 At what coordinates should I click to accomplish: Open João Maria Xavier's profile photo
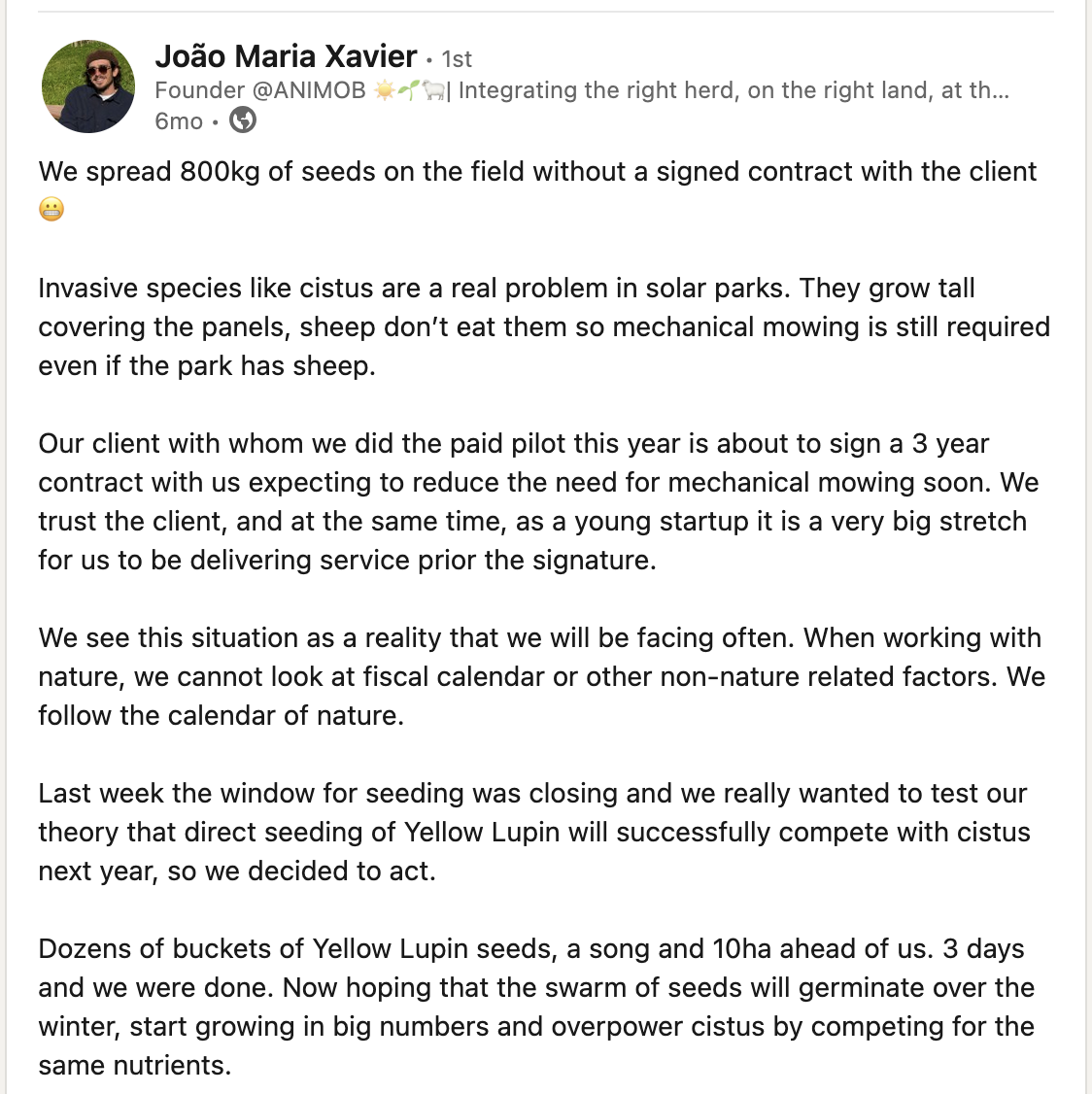[x=88, y=86]
